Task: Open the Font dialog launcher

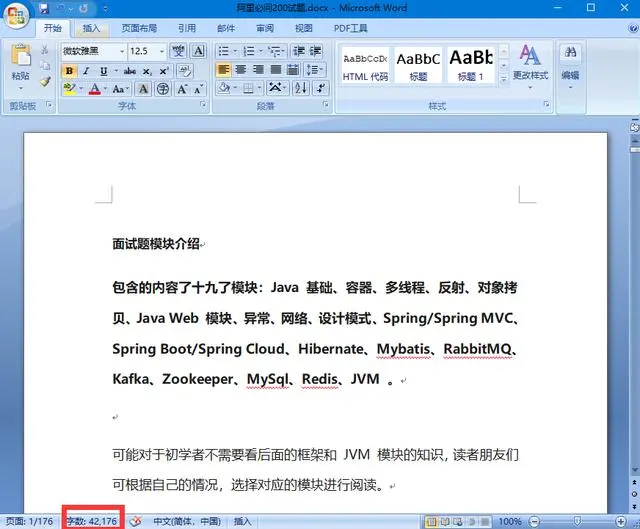Action: tap(203, 105)
